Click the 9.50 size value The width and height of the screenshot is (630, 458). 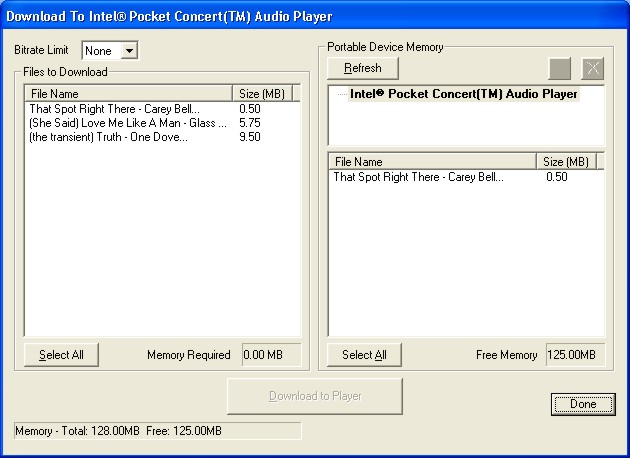(250, 137)
